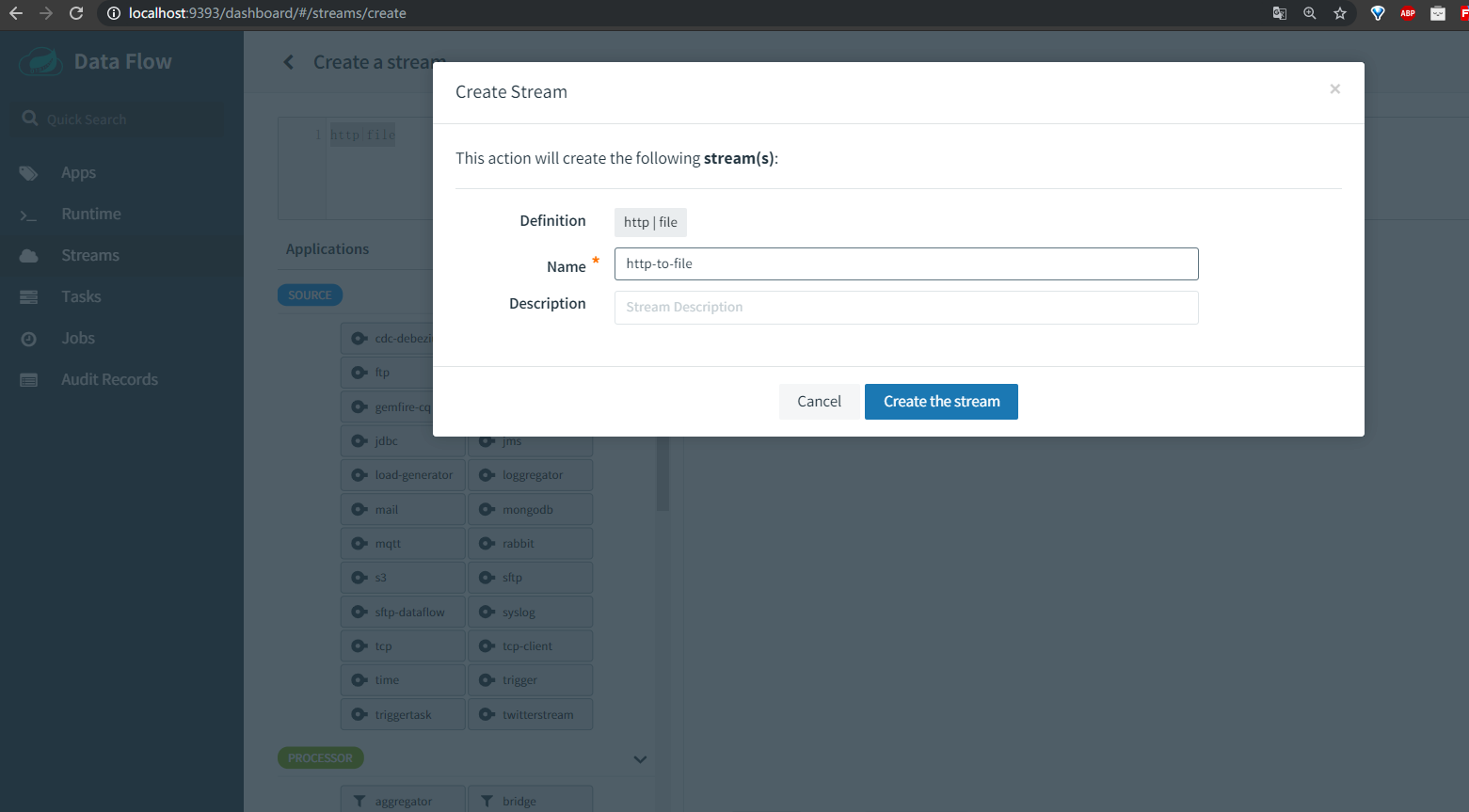Collapse the PROCESSOR applications section

640,758
